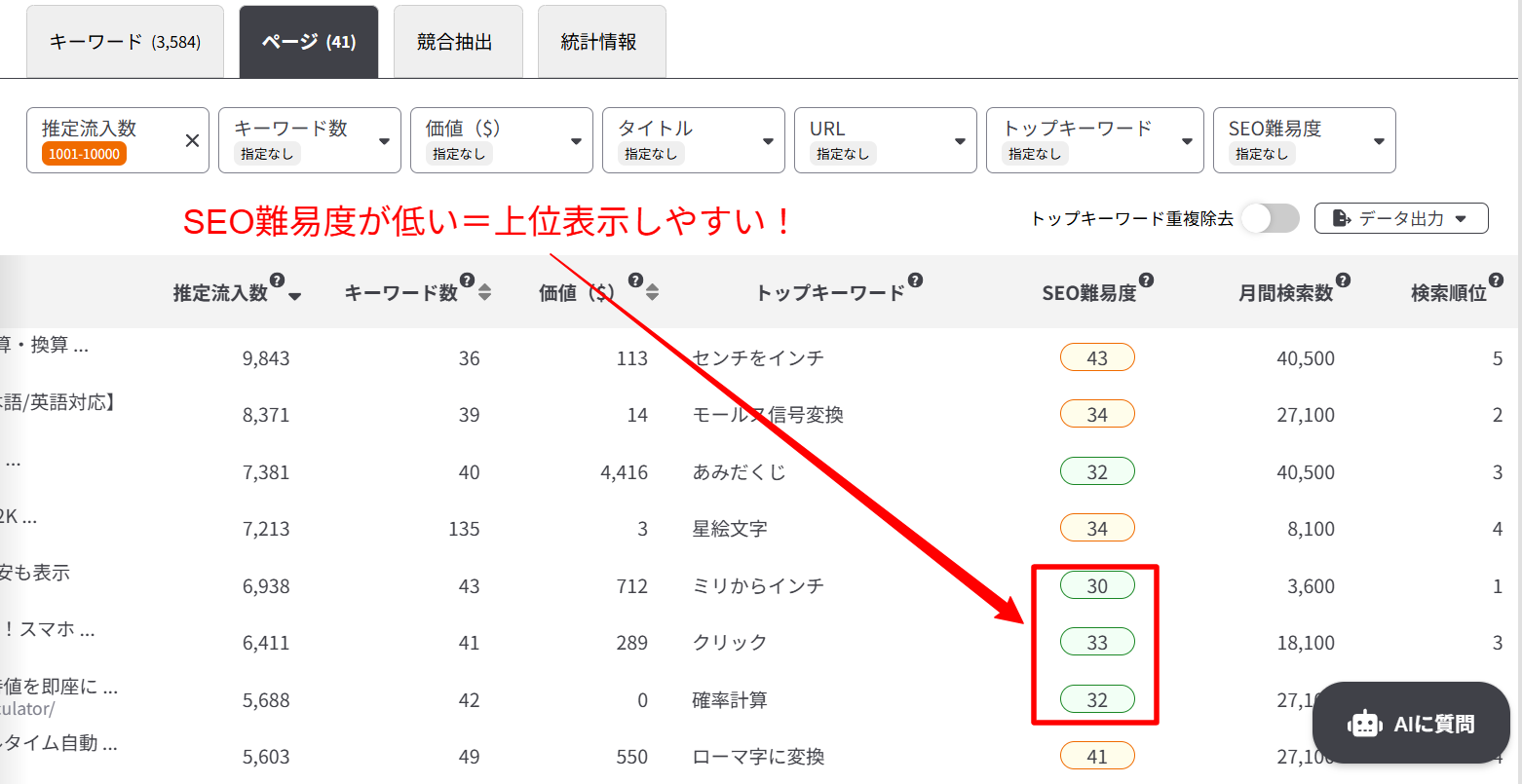Click help icon next to 推定流入数 header
1522x784 pixels.
click(x=277, y=280)
